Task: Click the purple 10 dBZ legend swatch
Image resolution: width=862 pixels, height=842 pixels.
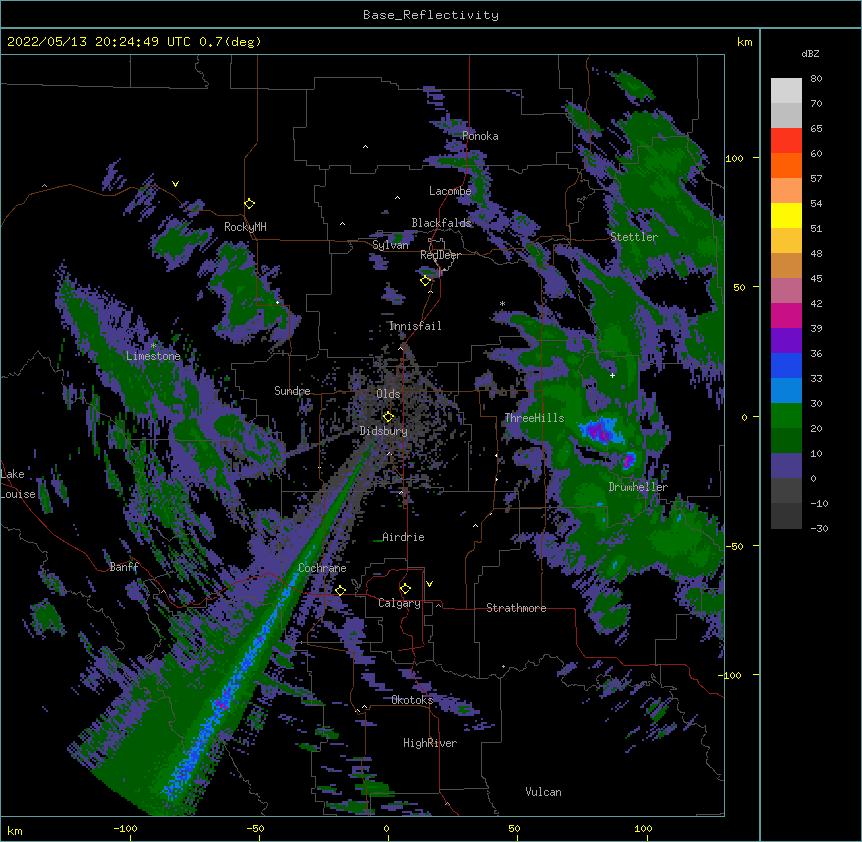Action: 786,466
